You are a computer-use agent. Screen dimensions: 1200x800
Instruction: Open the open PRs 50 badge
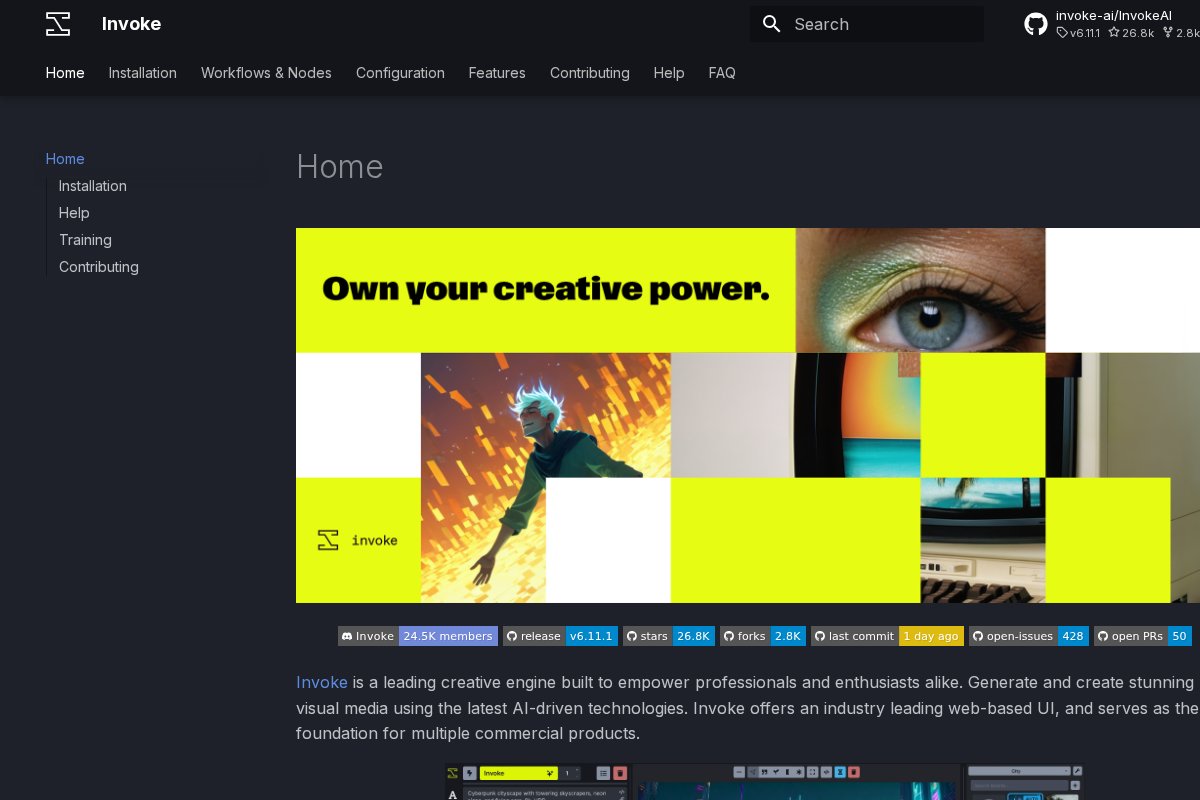1142,636
